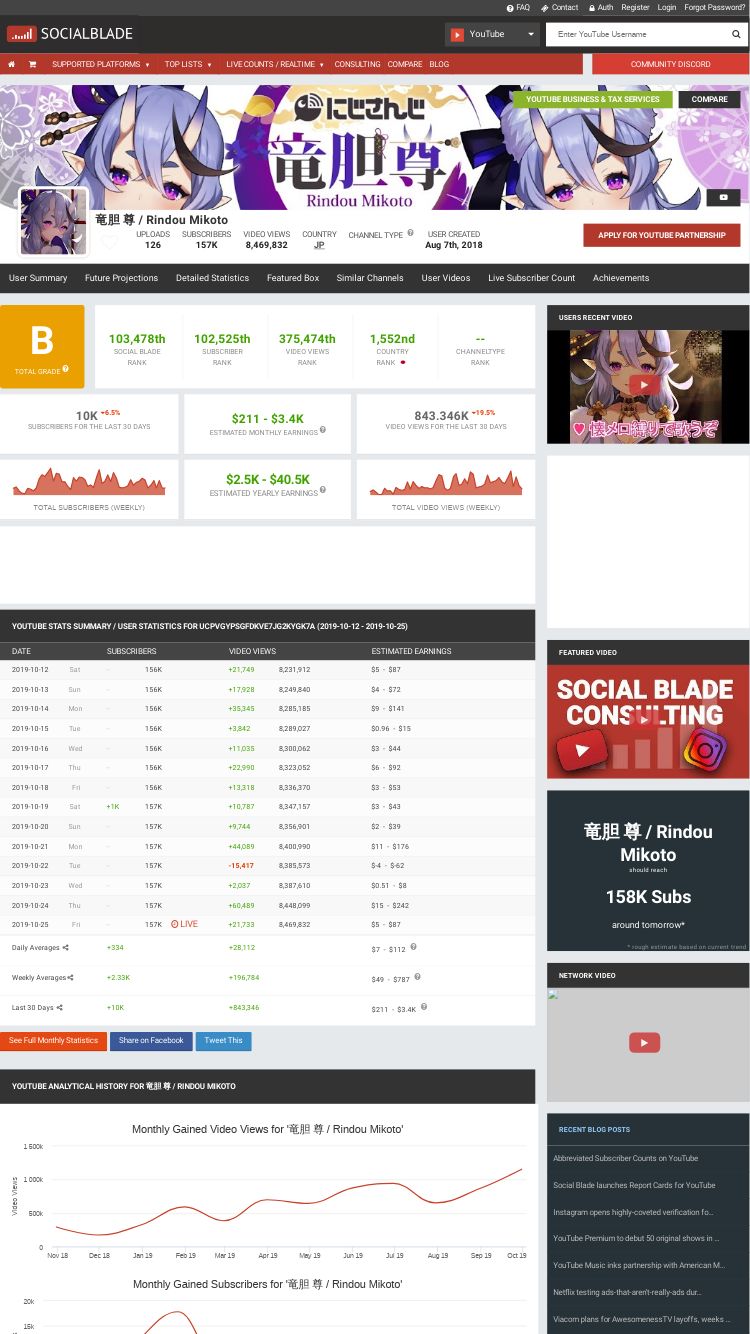The height and width of the screenshot is (1334, 750).
Task: Click Forgot Password link
Action: point(714,7)
